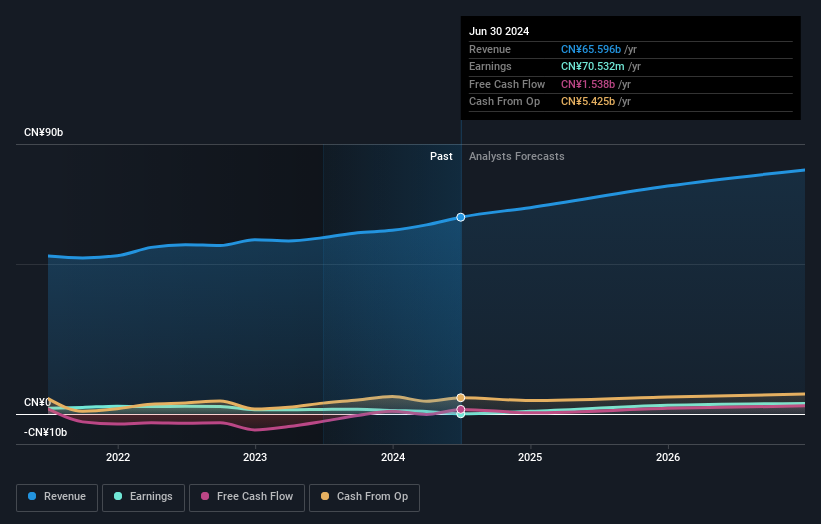Viewport: 821px width, 524px height.
Task: Toggle the Revenue legend button
Action: (x=57, y=497)
